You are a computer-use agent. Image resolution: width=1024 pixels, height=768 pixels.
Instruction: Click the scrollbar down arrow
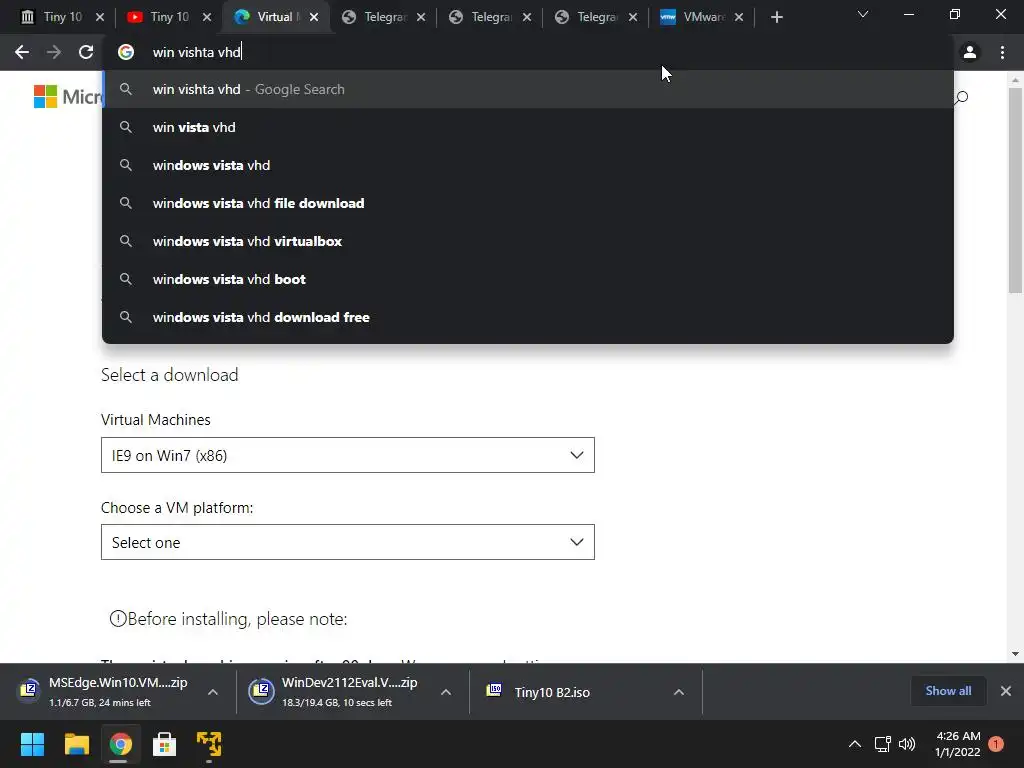point(1015,654)
